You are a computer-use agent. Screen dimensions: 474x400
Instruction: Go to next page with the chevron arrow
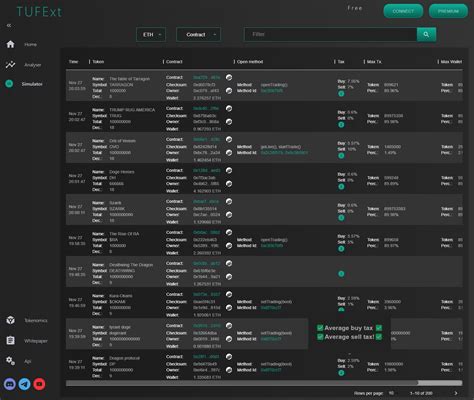click(456, 393)
